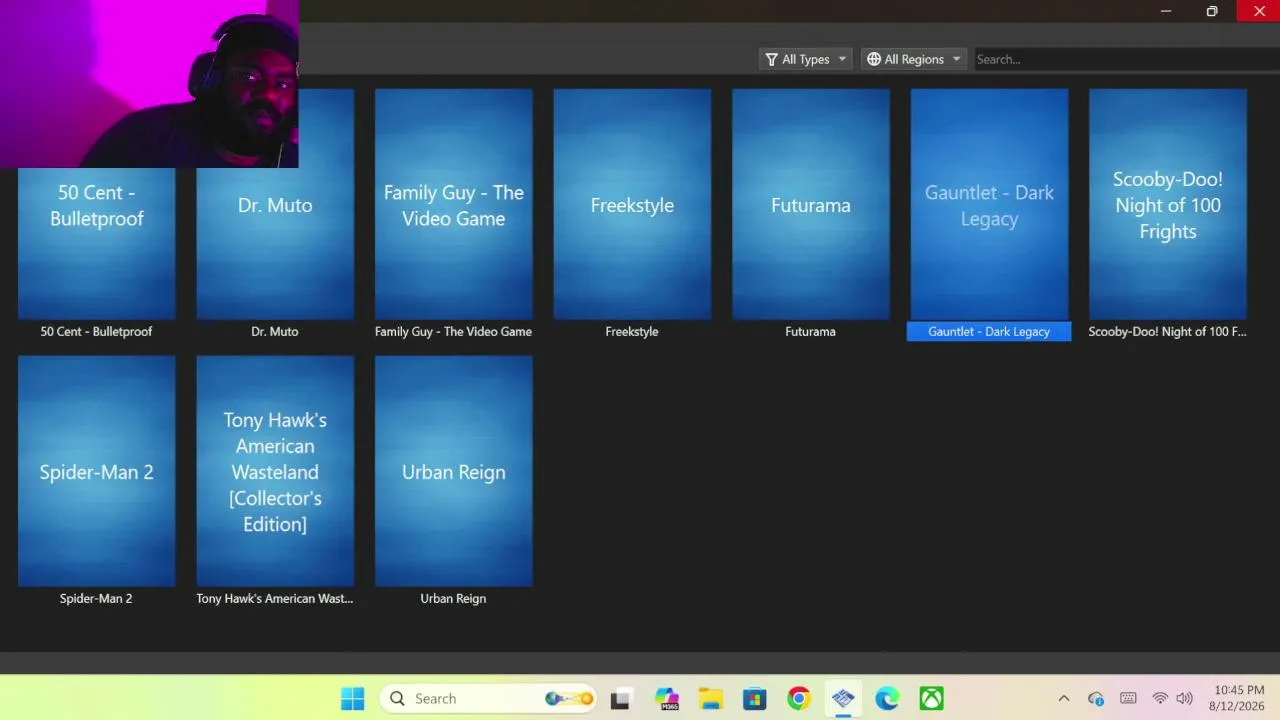Click the volume speaker tray icon

coord(1185,698)
